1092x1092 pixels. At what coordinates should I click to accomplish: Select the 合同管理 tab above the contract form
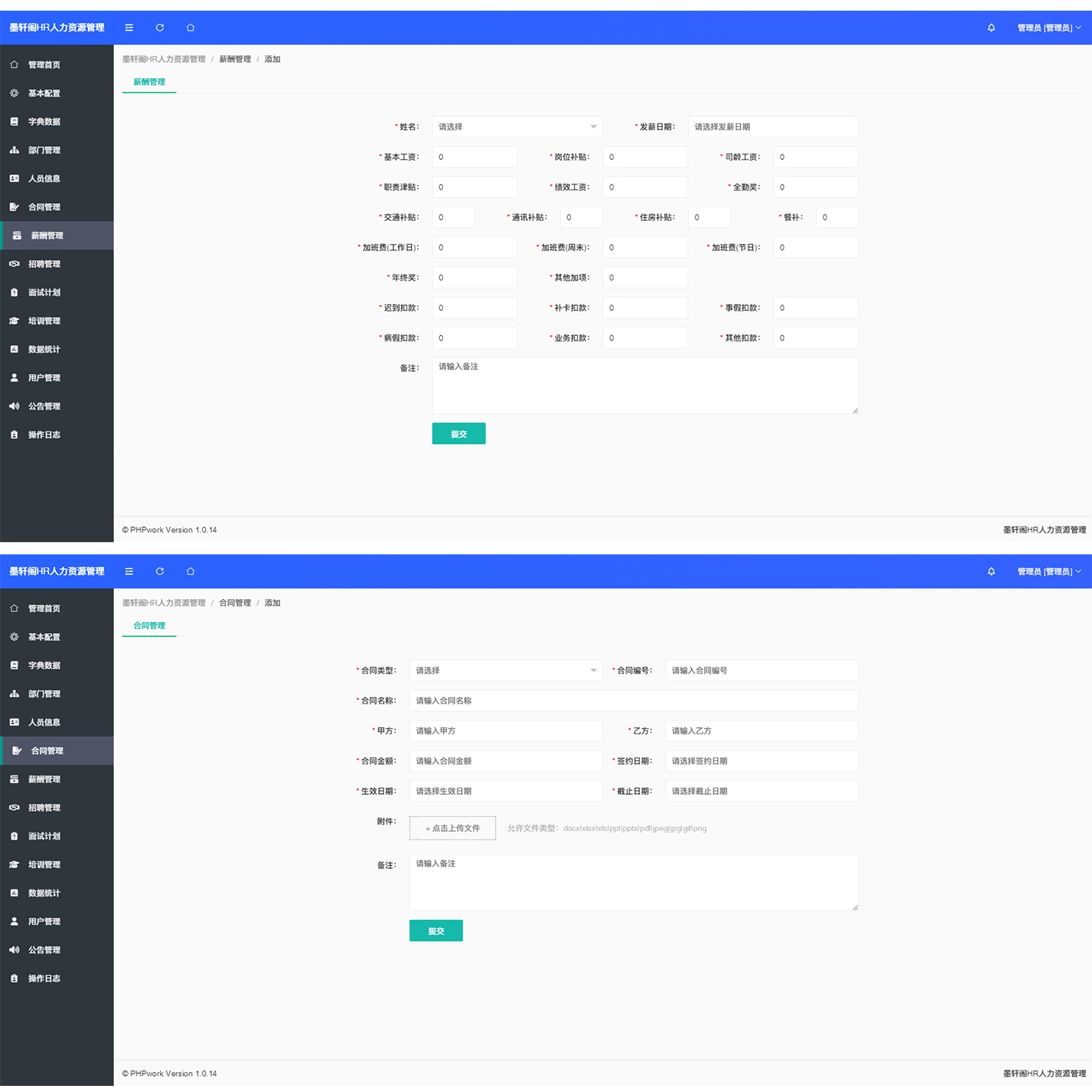tap(149, 626)
